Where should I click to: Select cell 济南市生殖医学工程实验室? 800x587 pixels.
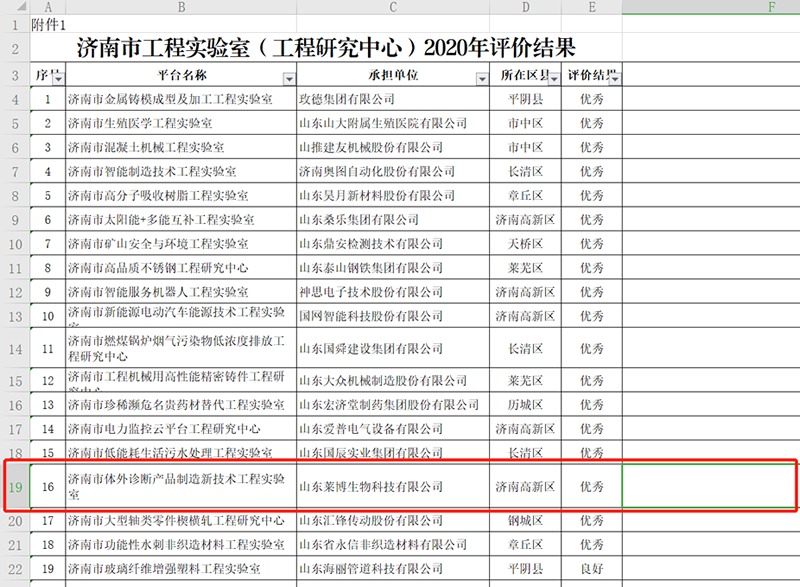pyautogui.click(x=181, y=123)
